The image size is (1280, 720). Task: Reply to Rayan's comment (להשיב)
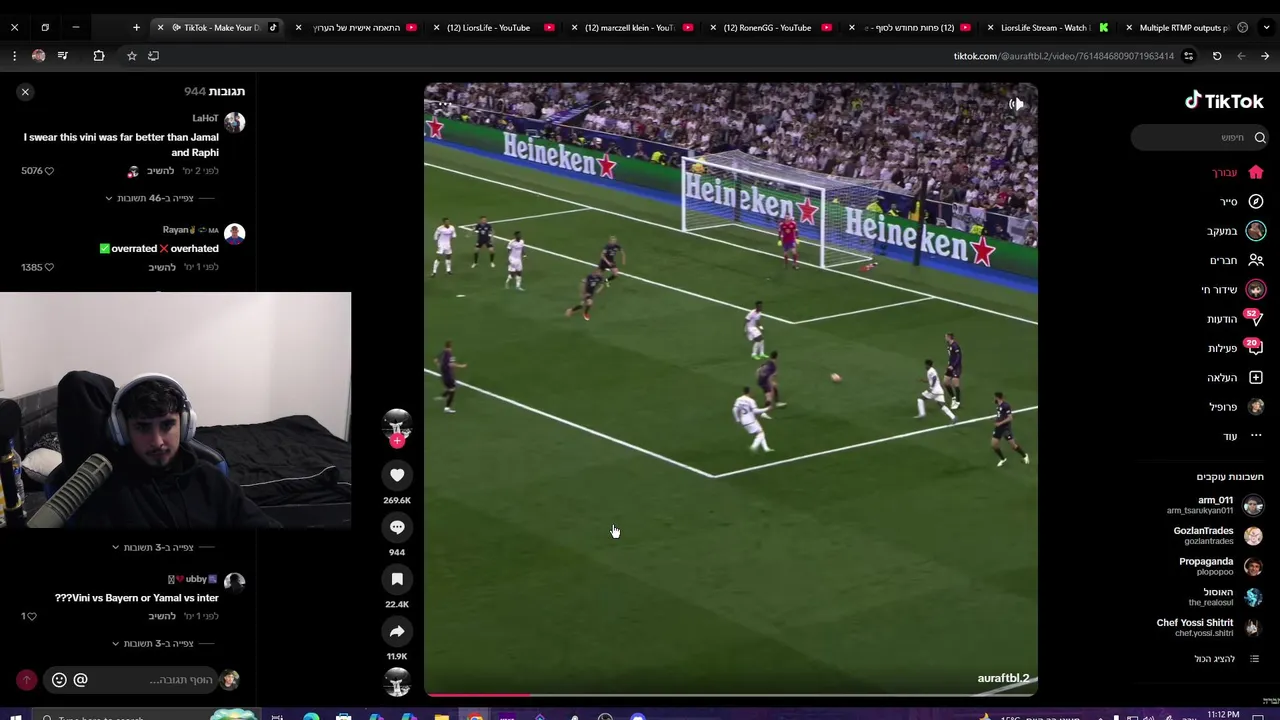click(162, 267)
